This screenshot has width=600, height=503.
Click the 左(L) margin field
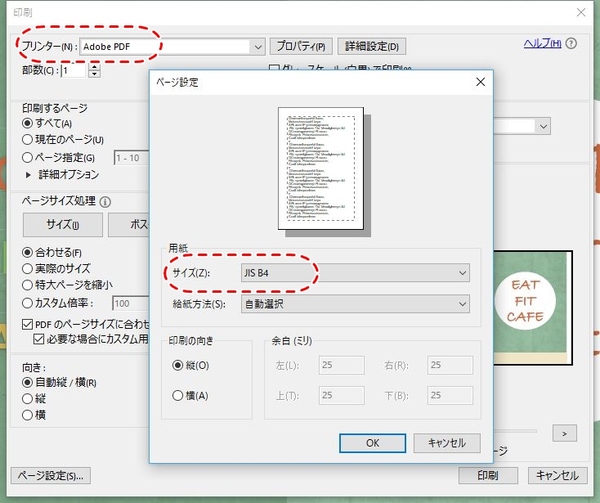pyautogui.click(x=341, y=365)
